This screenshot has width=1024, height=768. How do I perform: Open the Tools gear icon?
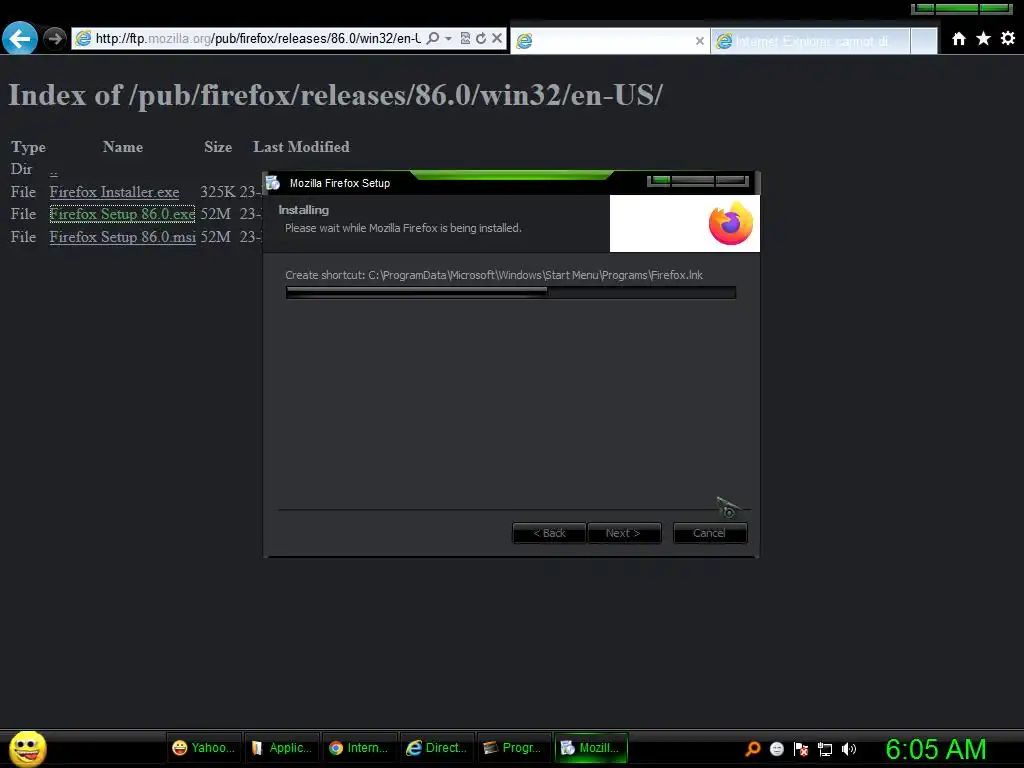[x=1008, y=39]
